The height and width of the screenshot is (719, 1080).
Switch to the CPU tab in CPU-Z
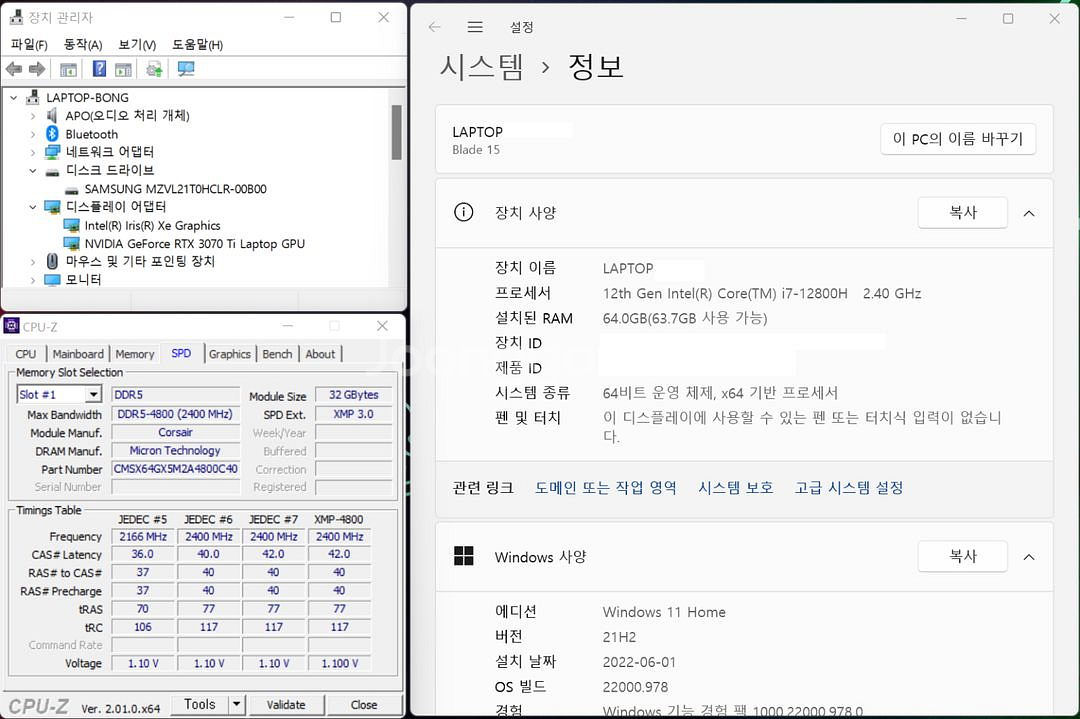[x=25, y=354]
